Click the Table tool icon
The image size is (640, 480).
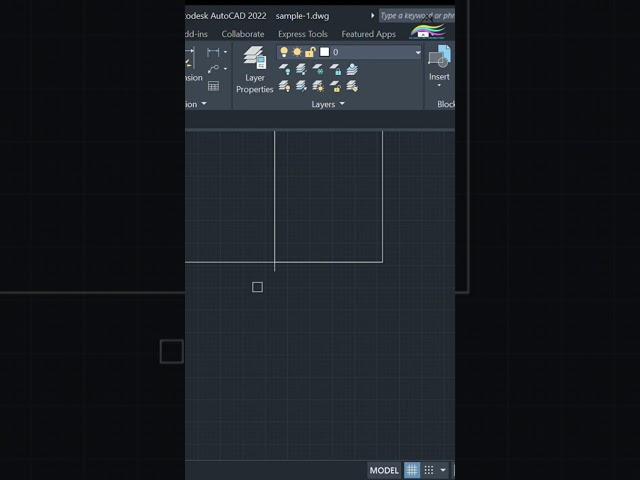pos(213,86)
